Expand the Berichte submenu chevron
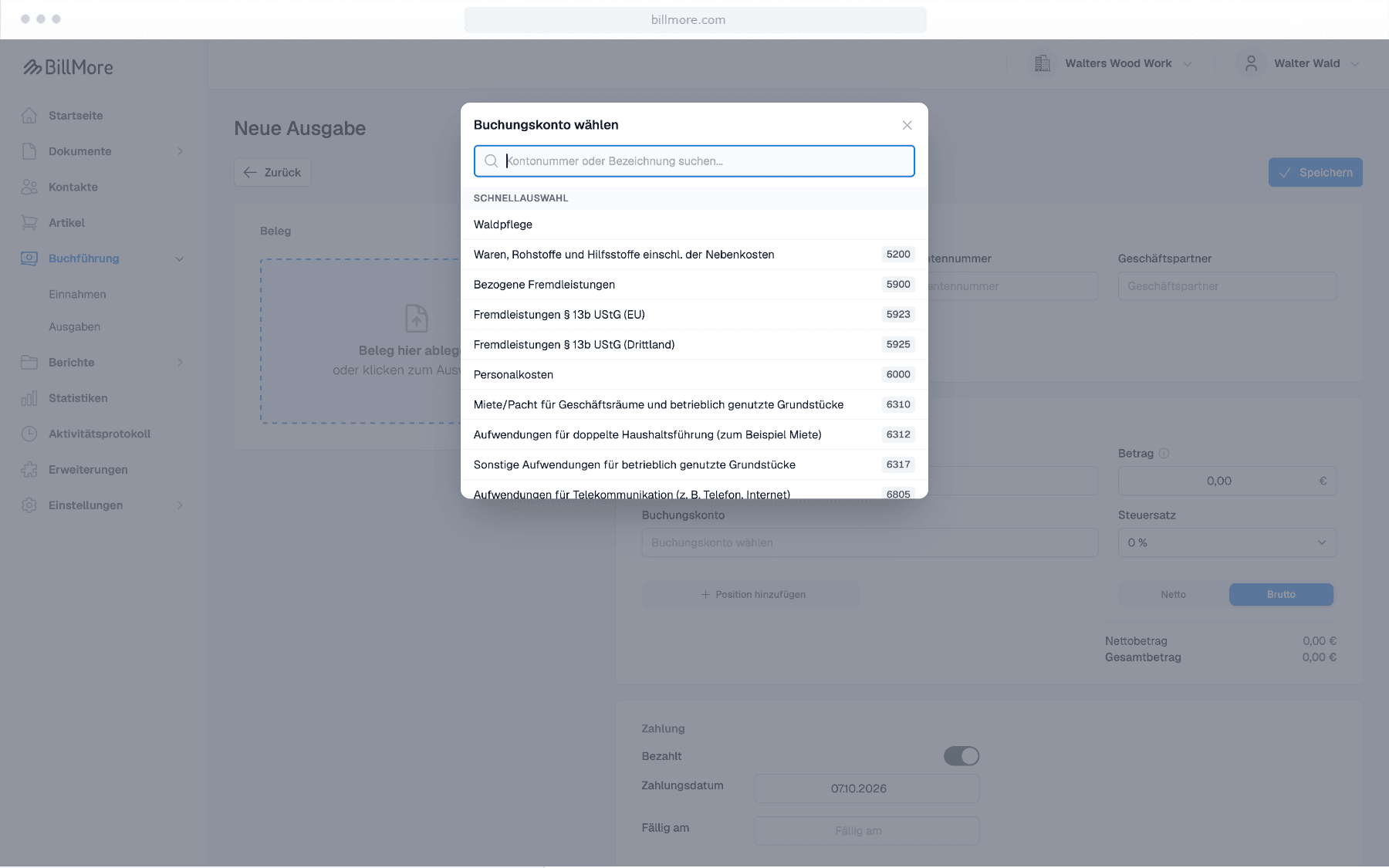The height and width of the screenshot is (868, 1389). pos(180,362)
